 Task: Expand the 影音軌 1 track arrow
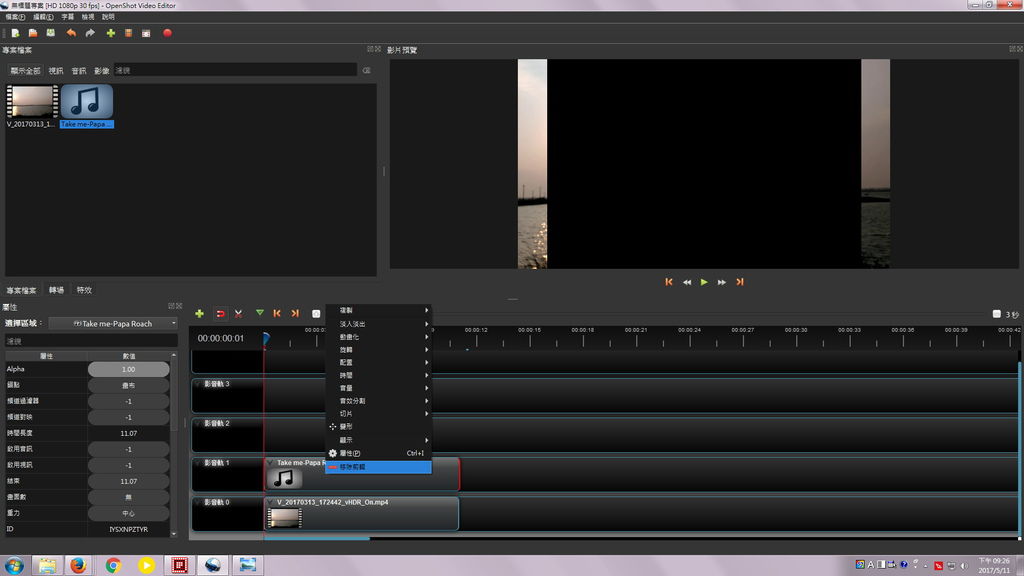[x=198, y=463]
